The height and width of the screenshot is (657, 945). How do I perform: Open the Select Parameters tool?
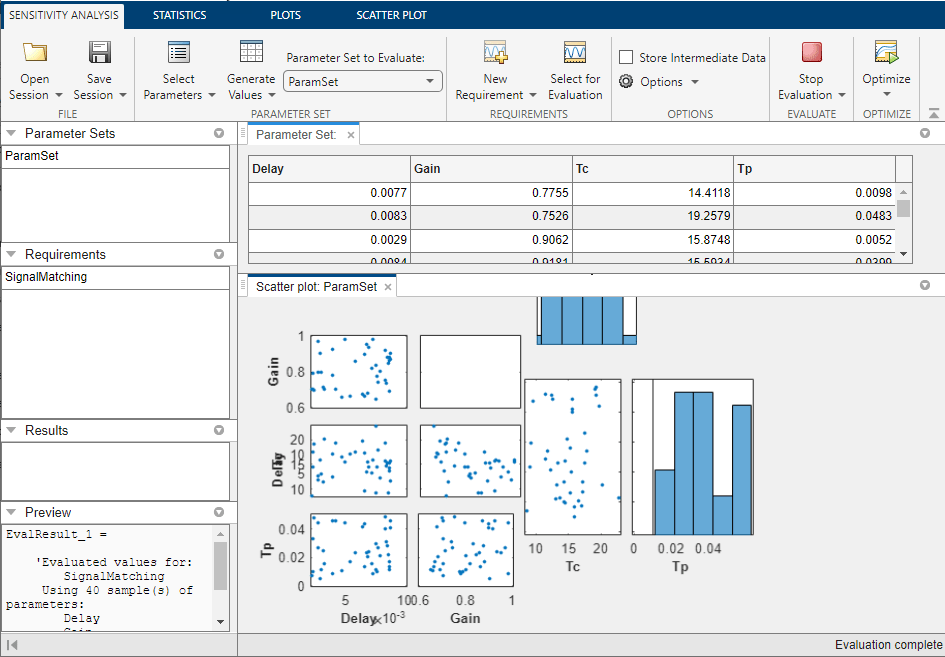179,54
